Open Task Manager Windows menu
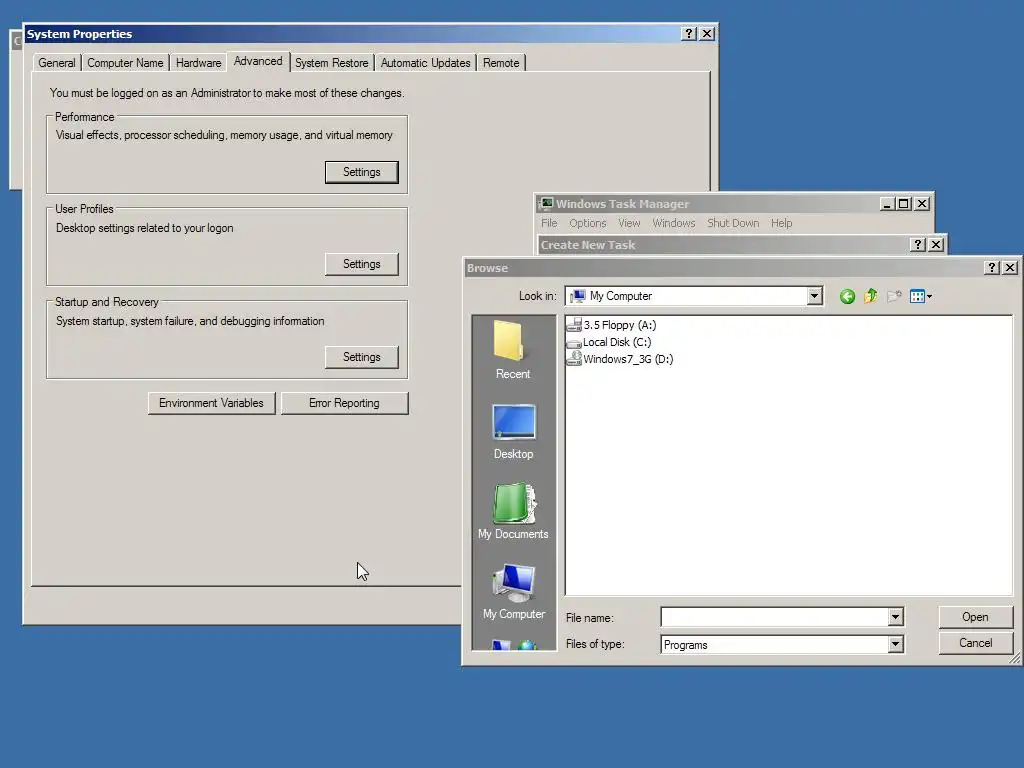 pos(673,223)
